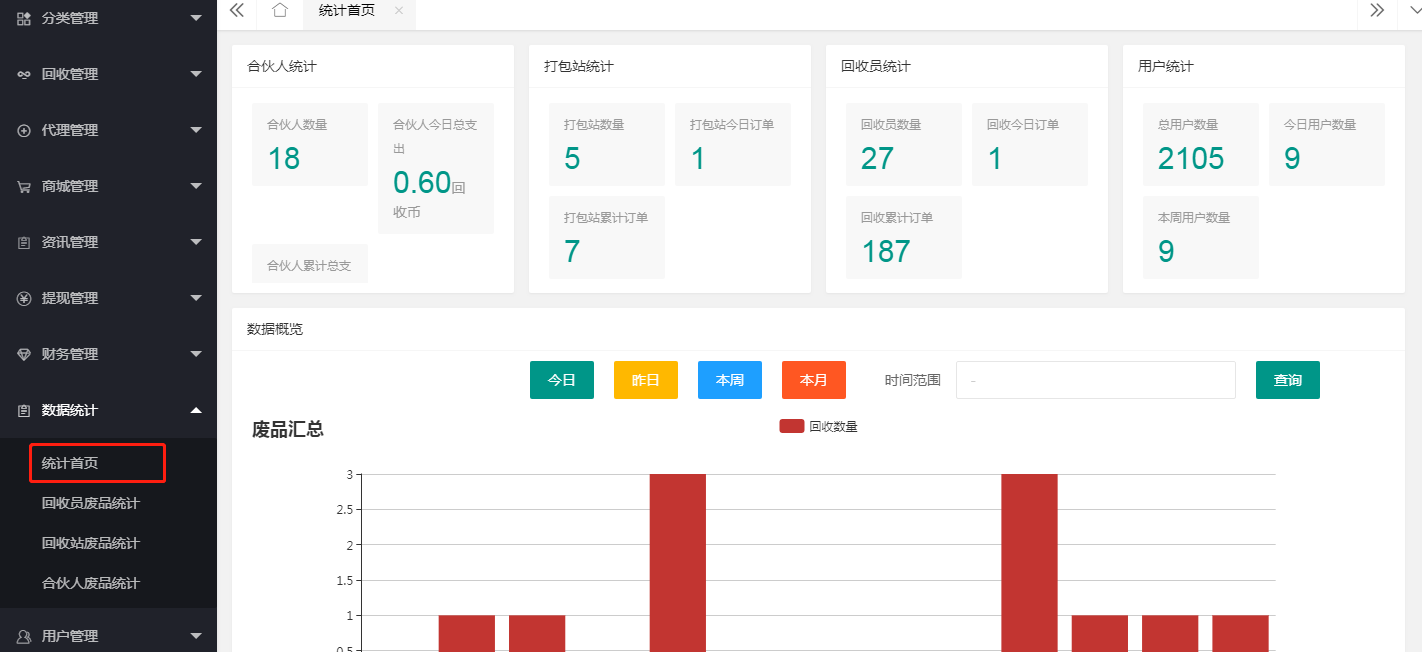Viewport: 1422px width, 652px height.
Task: Click the 商城管理 cart icon
Action: (24, 186)
